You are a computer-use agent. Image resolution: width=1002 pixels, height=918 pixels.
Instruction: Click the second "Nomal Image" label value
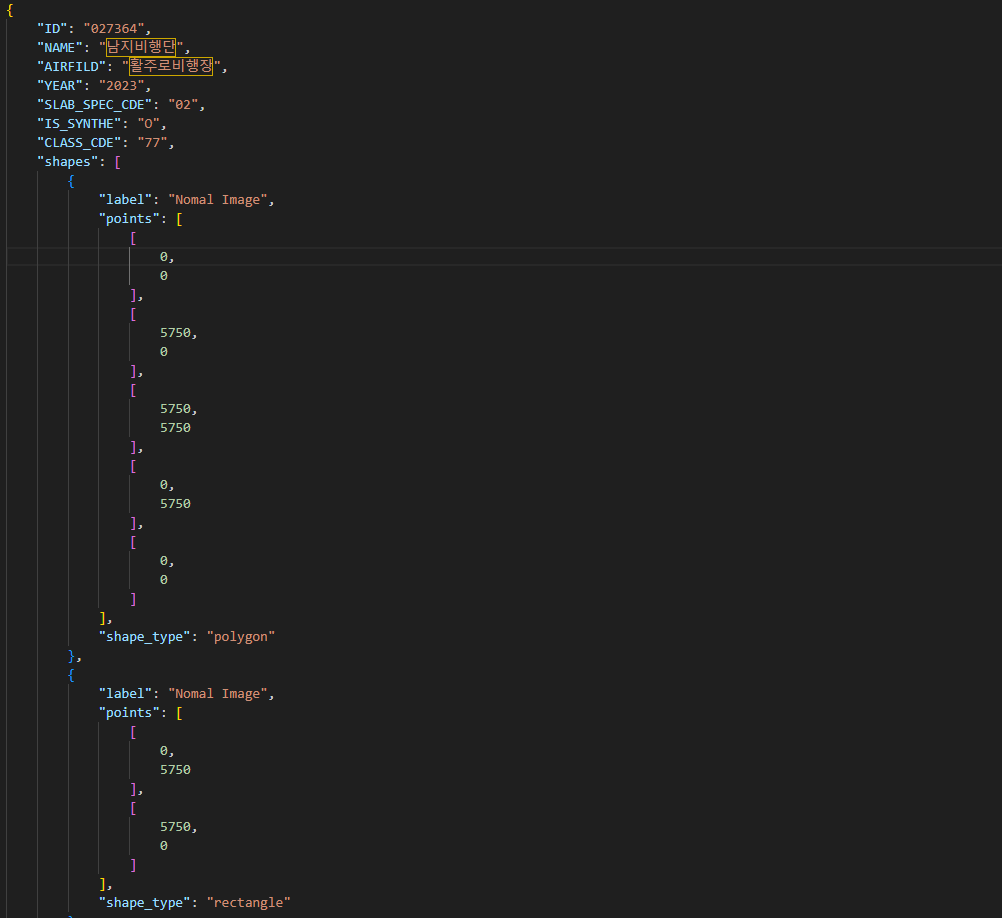tap(217, 694)
